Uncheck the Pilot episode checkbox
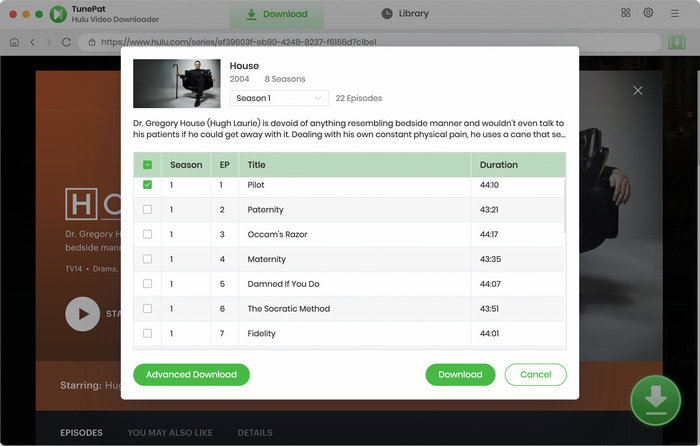The height and width of the screenshot is (446, 700). (147, 184)
